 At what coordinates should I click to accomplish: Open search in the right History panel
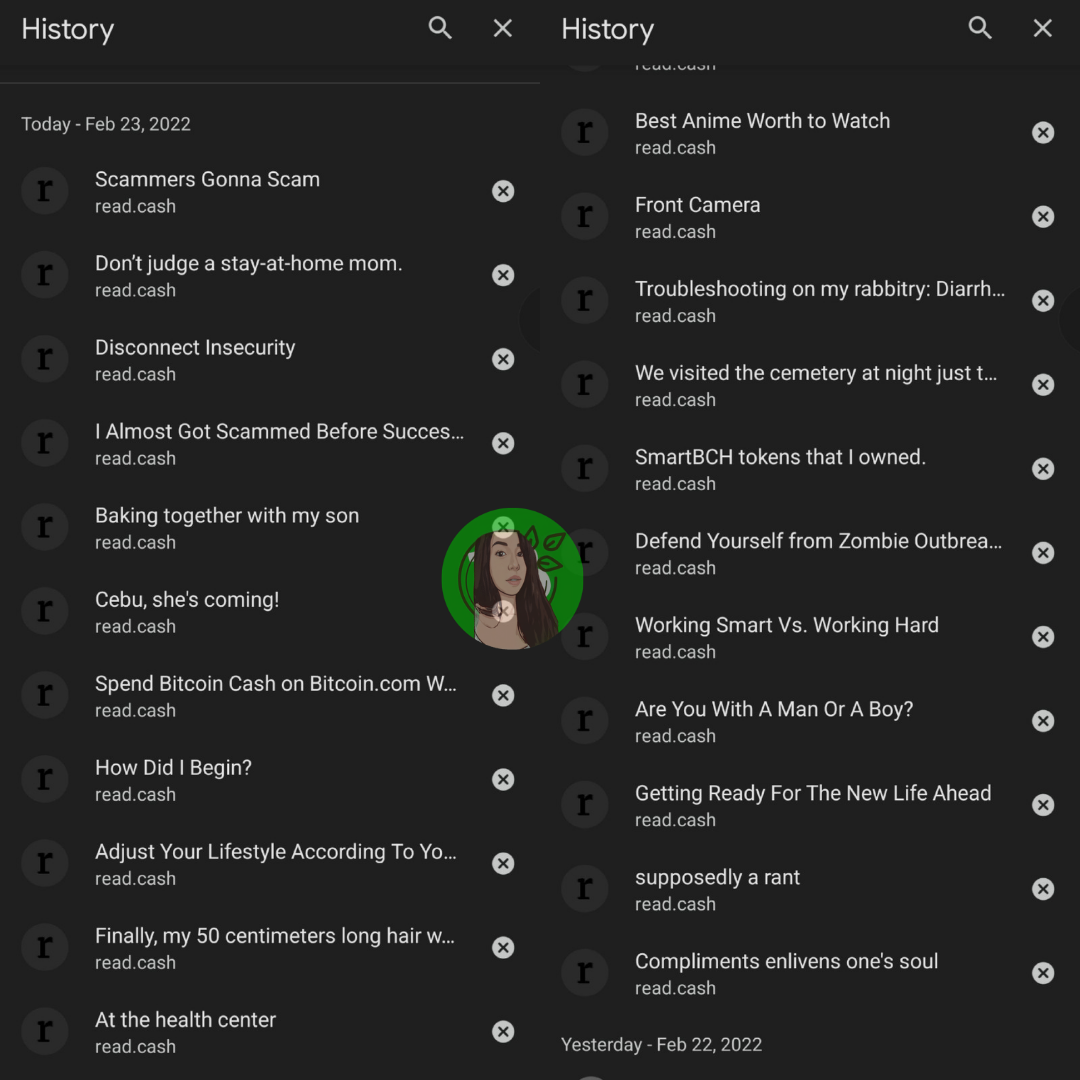[x=979, y=28]
